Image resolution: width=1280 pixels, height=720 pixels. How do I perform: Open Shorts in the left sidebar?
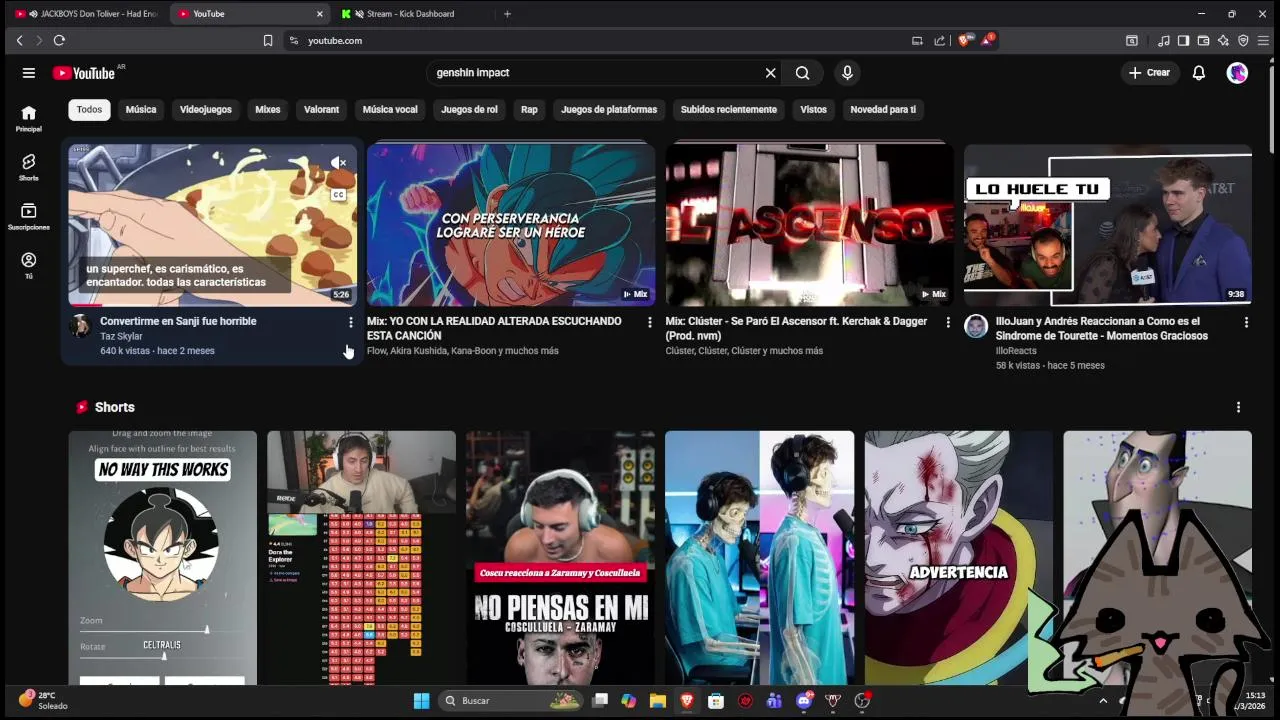click(x=29, y=167)
